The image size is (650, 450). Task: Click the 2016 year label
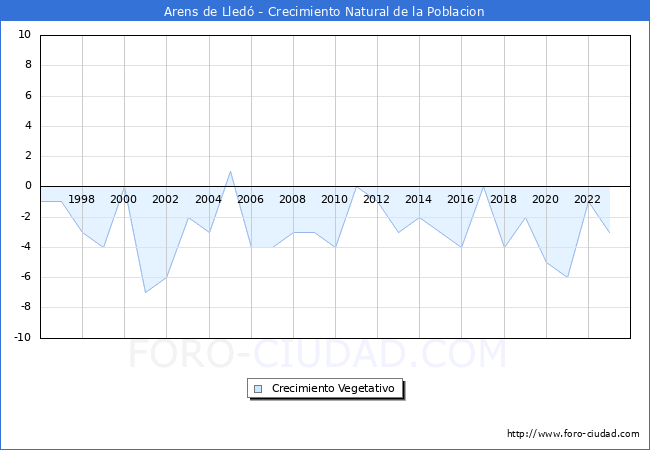[460, 199]
